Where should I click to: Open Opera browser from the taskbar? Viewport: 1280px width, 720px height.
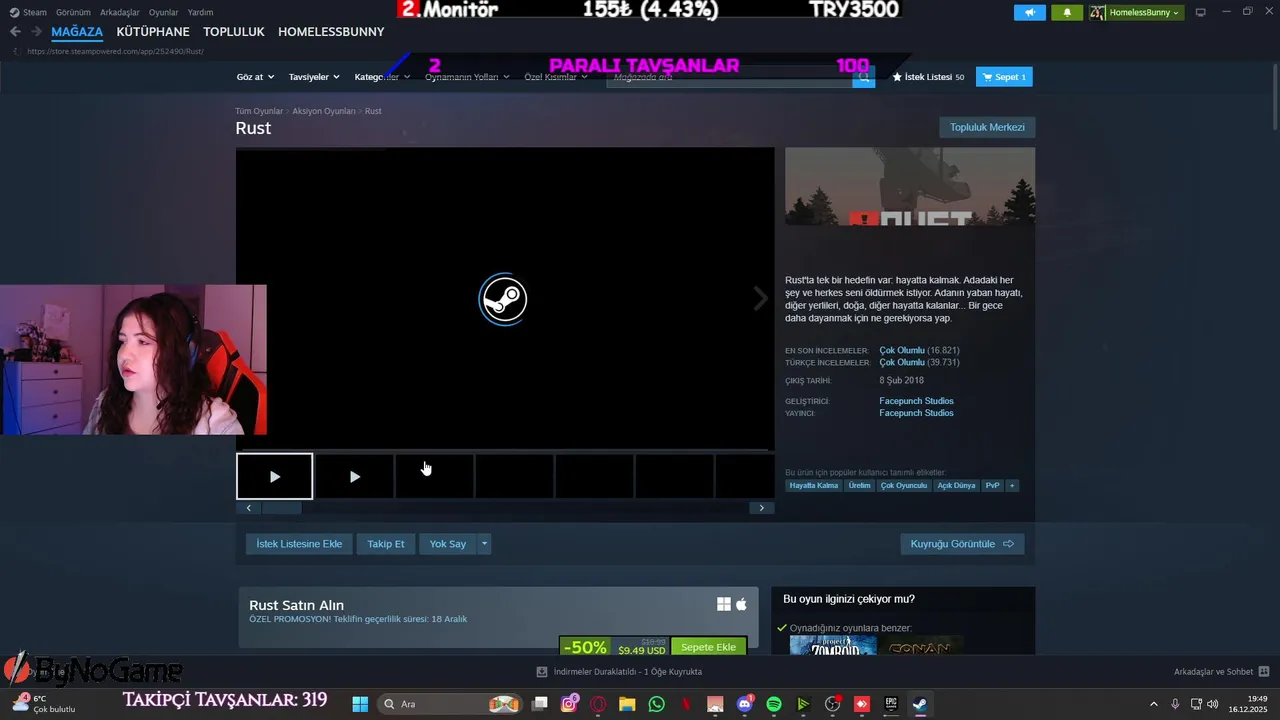598,704
